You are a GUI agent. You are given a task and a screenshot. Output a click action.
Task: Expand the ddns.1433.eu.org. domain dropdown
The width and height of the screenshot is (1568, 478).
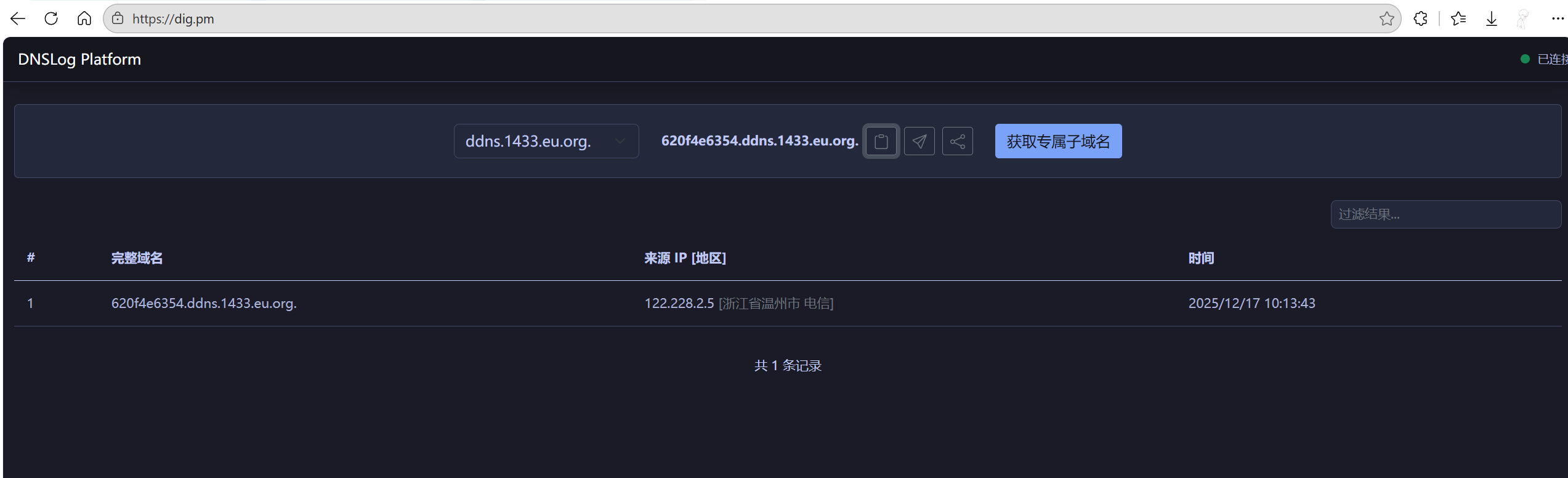pos(546,141)
